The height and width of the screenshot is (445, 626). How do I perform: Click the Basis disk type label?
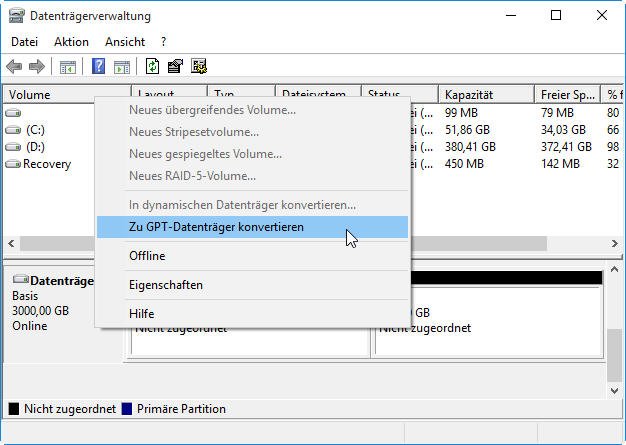[25, 296]
